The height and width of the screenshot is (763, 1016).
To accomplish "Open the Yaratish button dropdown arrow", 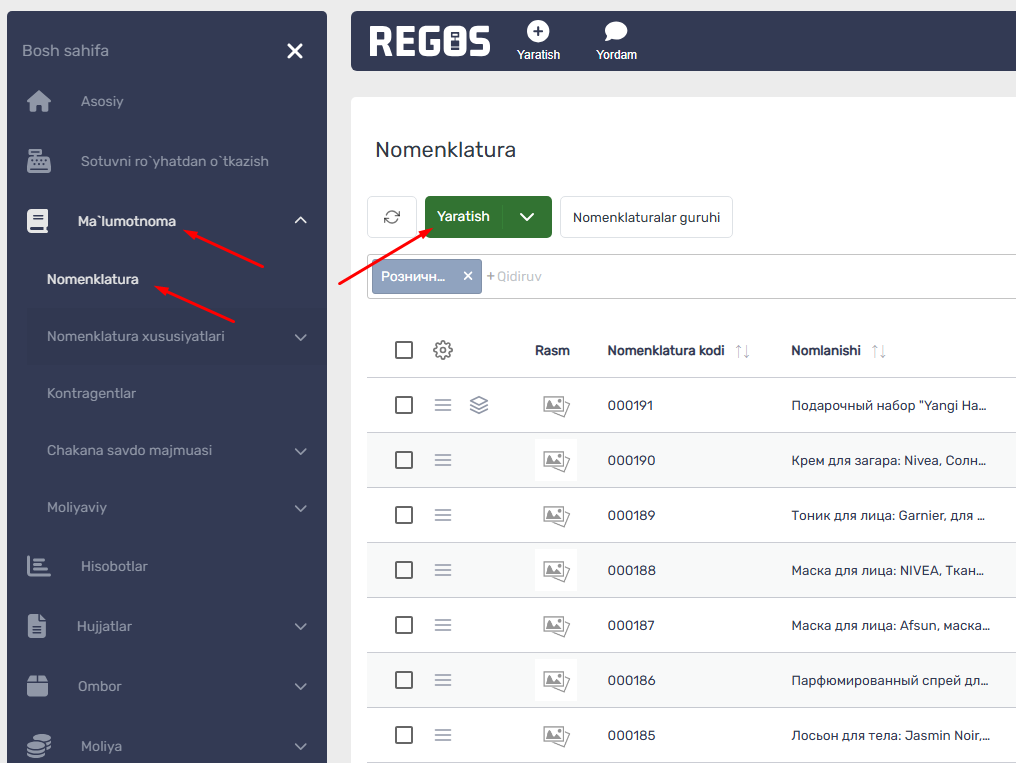I will click(527, 217).
